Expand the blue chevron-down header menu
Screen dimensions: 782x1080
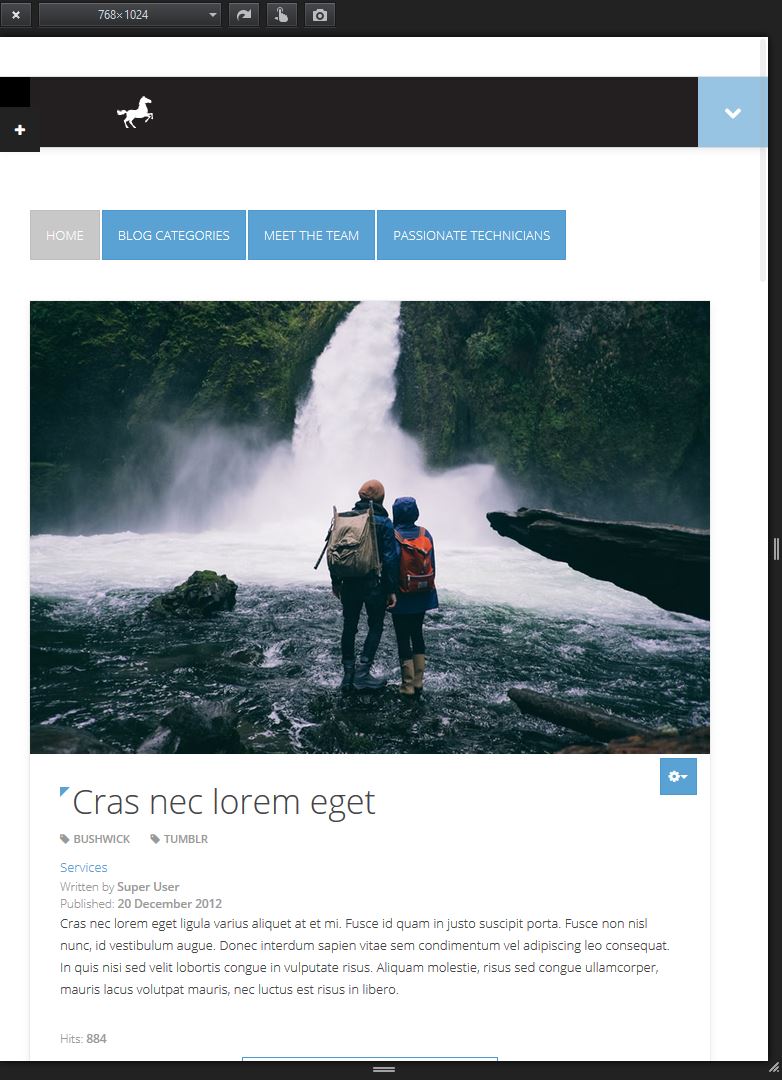pyautogui.click(x=732, y=112)
